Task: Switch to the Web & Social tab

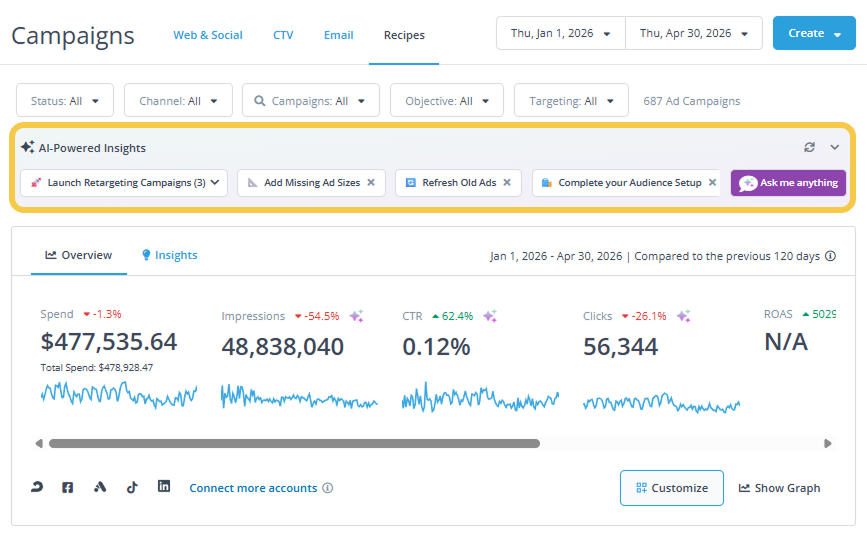Action: coord(208,35)
